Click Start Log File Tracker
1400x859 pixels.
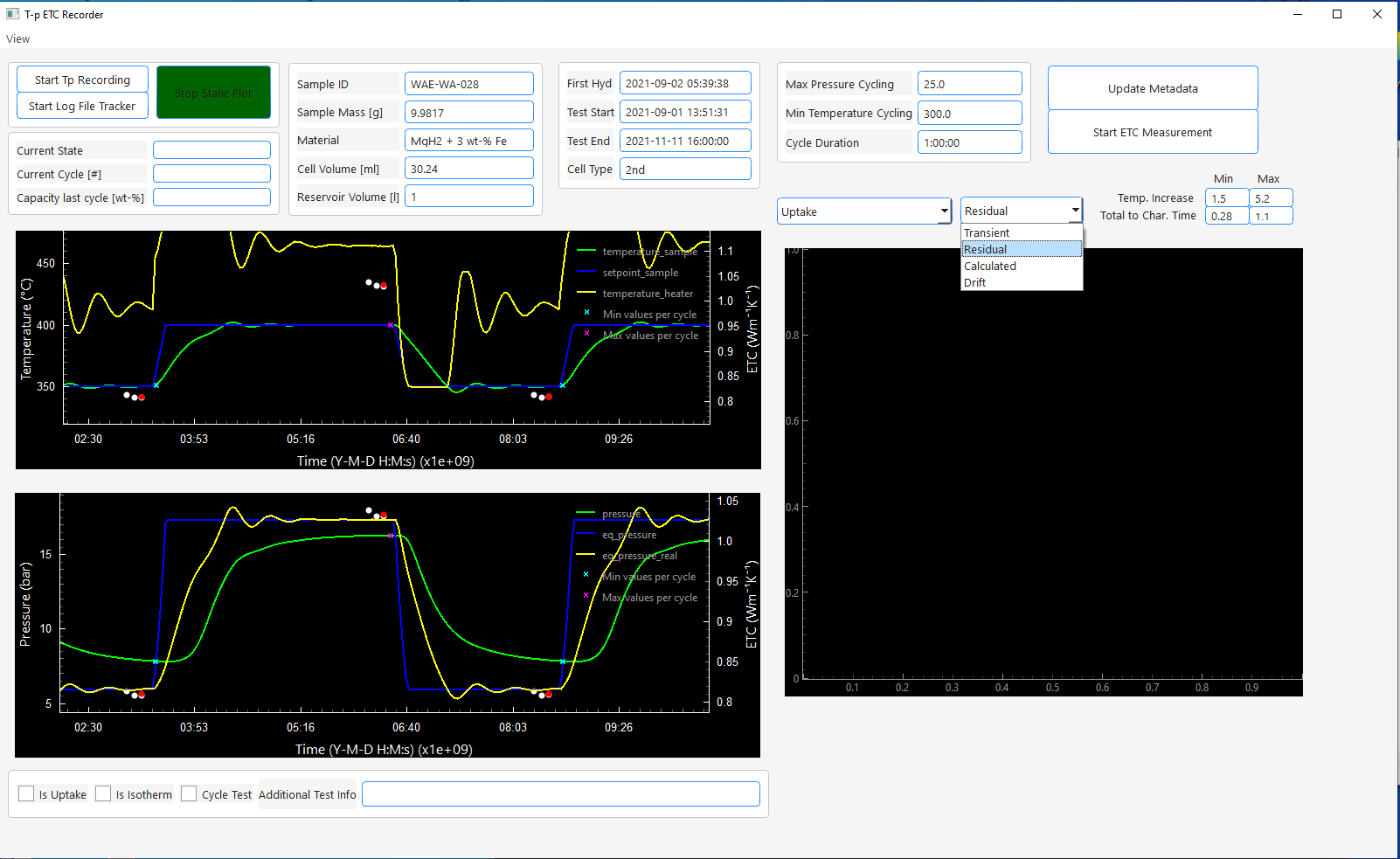click(x=81, y=106)
